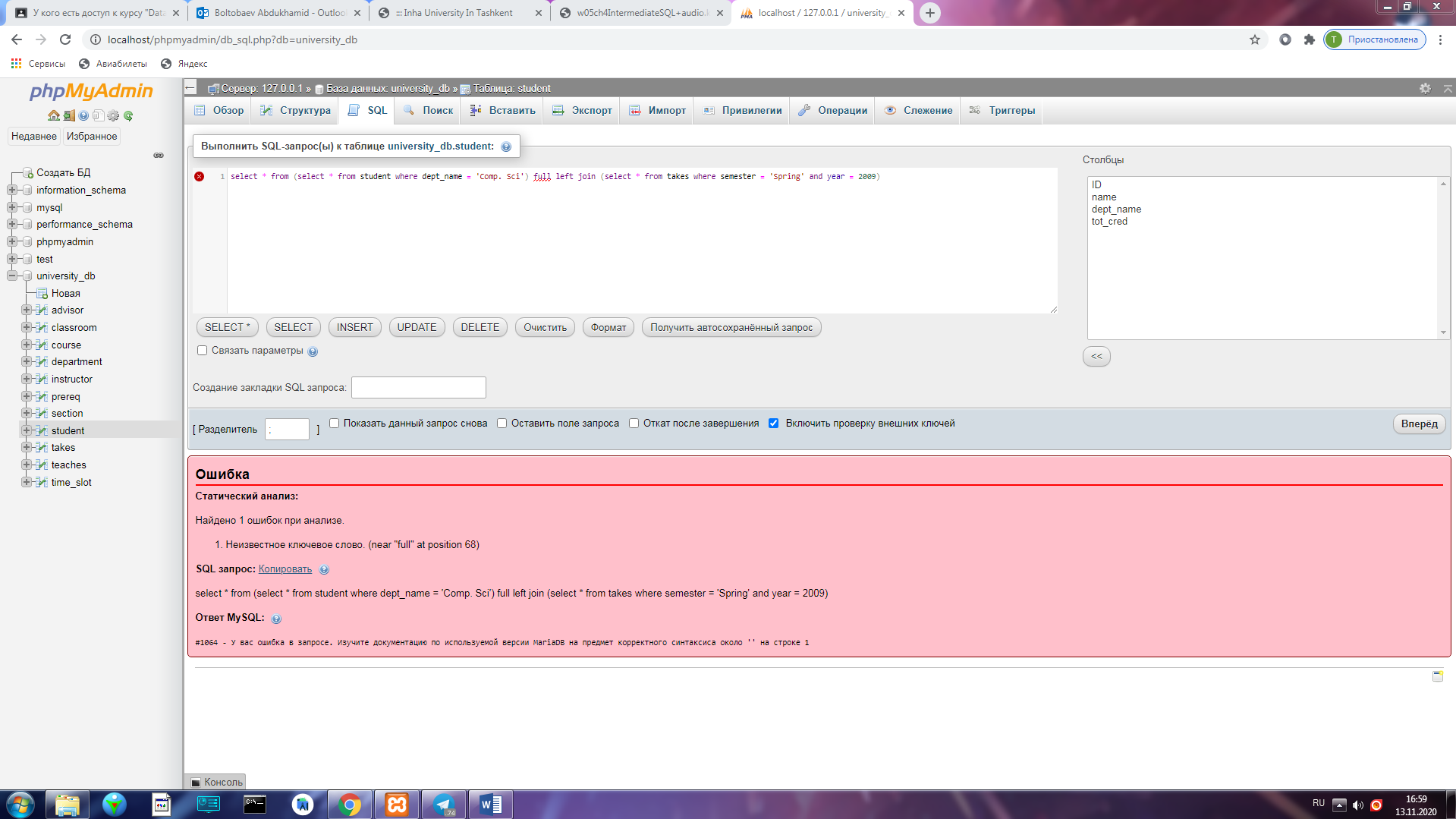Open the Windows Start button
This screenshot has width=1456, height=819.
pos(20,805)
